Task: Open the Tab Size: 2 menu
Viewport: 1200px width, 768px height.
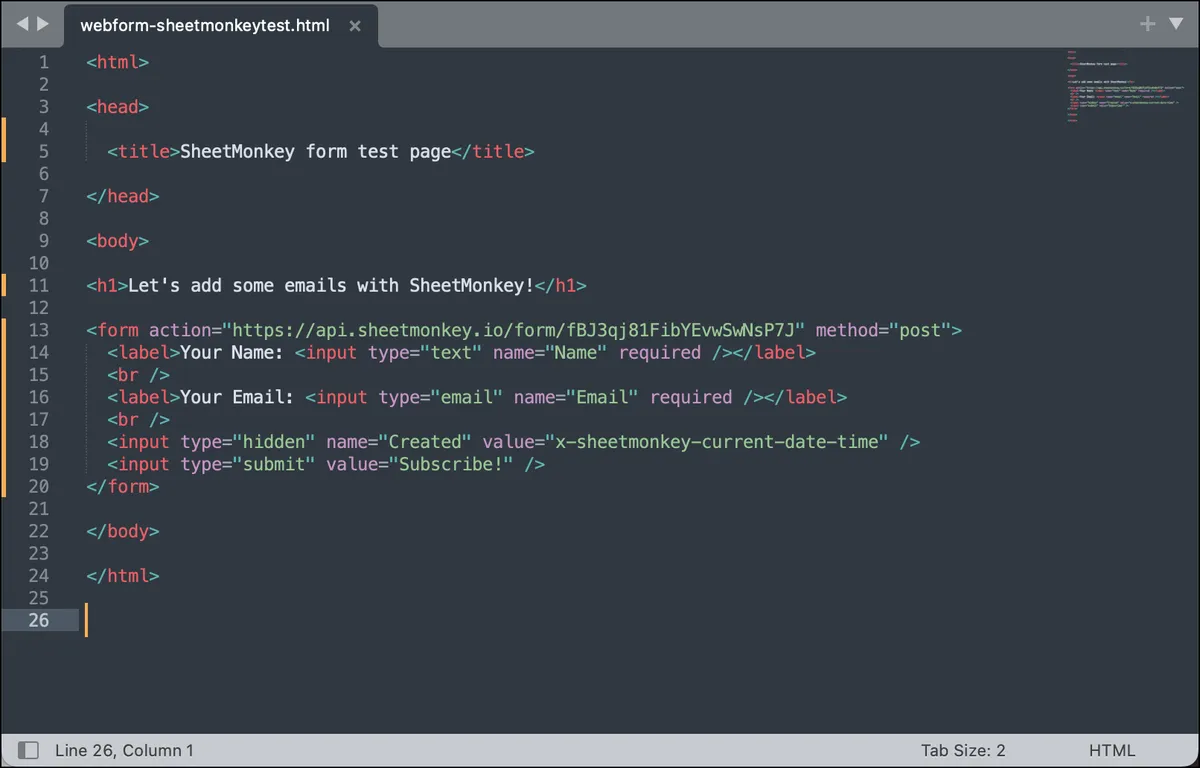Action: point(963,750)
